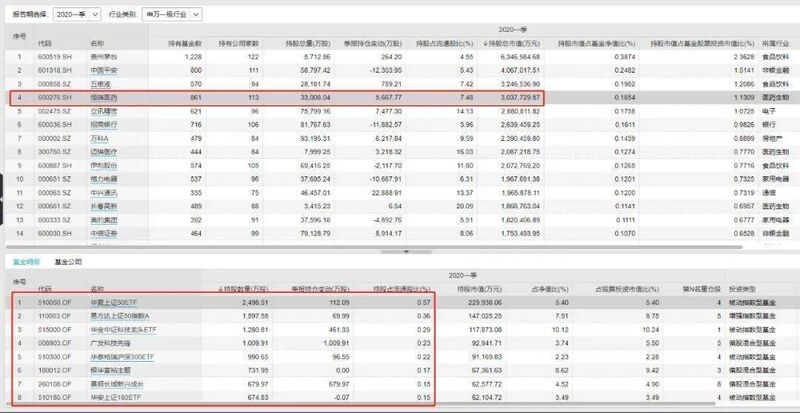
Task: Select 通信 industry cell
Action: click(x=769, y=193)
